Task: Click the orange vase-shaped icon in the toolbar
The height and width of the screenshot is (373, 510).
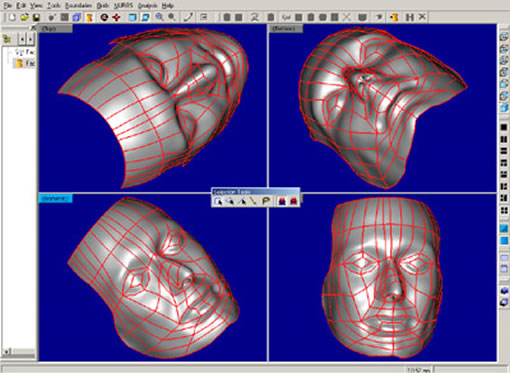Action: click(x=89, y=17)
